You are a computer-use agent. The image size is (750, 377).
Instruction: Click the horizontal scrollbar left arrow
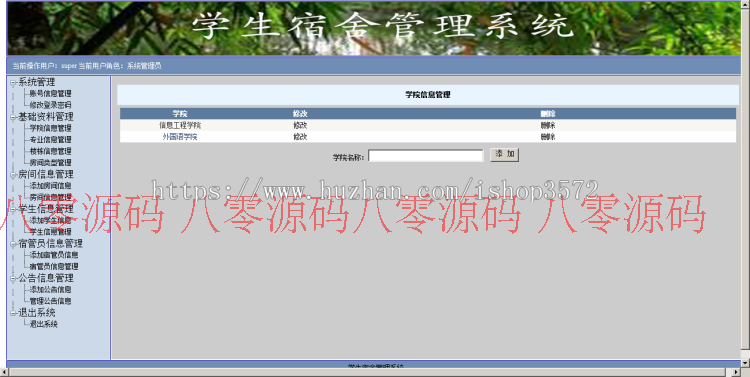(x=4, y=372)
